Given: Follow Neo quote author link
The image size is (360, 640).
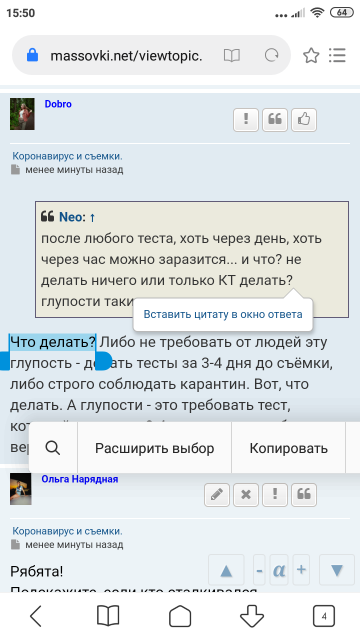Looking at the screenshot, I should pyautogui.click(x=71, y=217).
